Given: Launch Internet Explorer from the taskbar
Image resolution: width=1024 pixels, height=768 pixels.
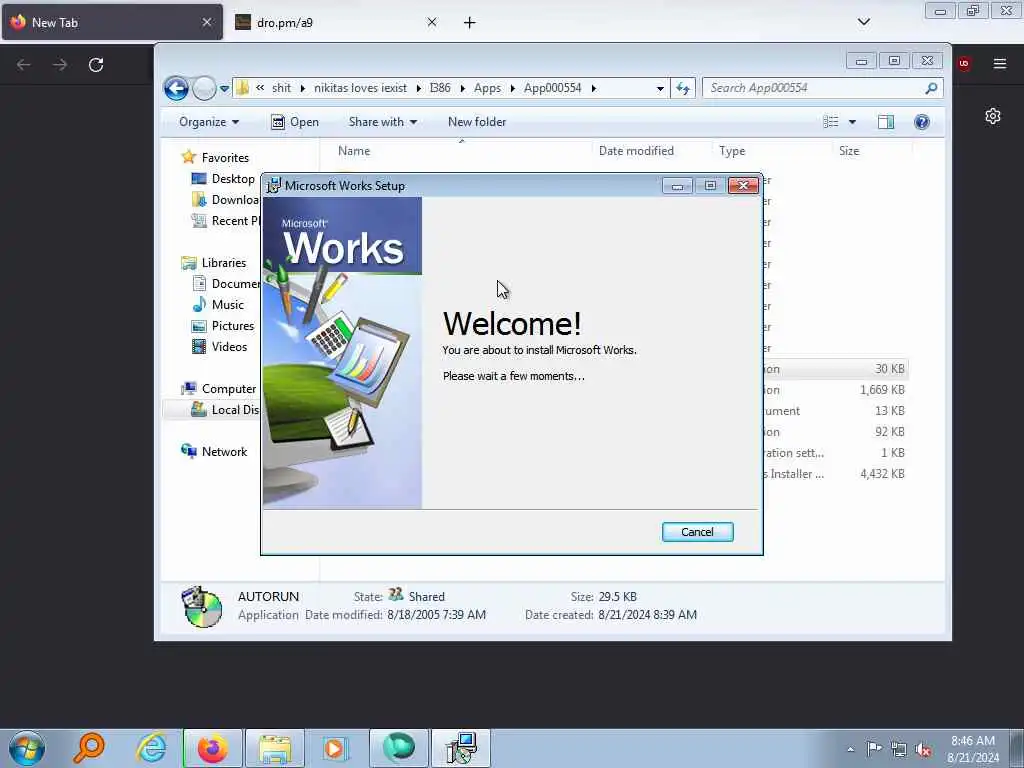Looking at the screenshot, I should [x=152, y=748].
